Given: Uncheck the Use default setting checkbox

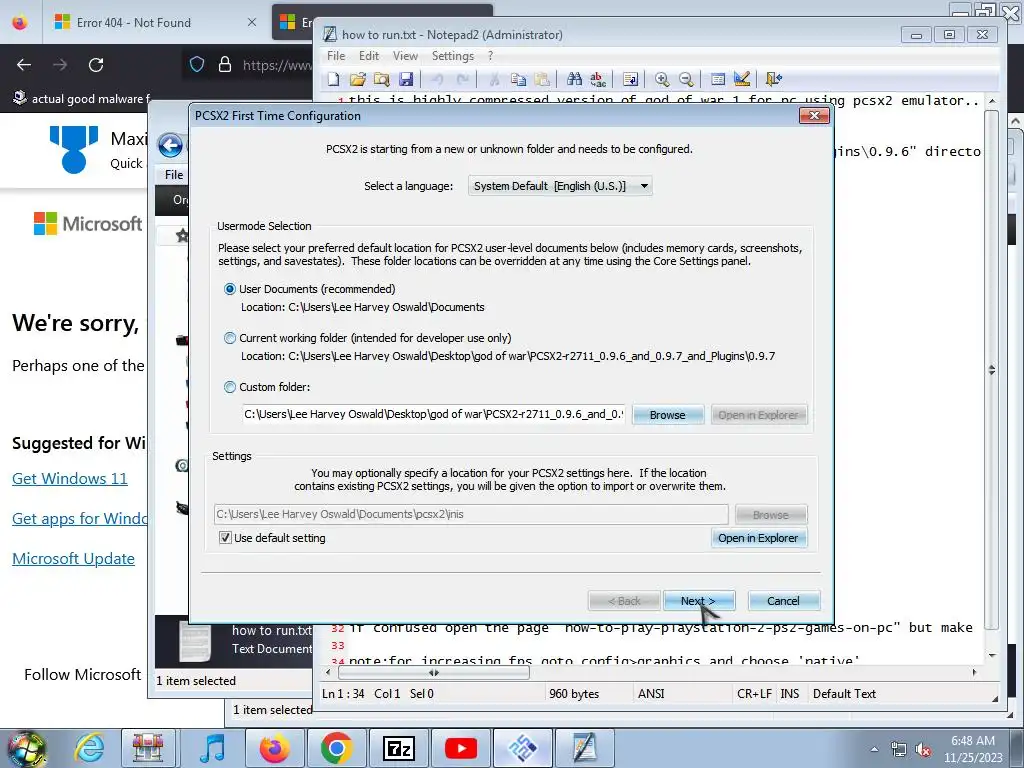Looking at the screenshot, I should (x=225, y=537).
